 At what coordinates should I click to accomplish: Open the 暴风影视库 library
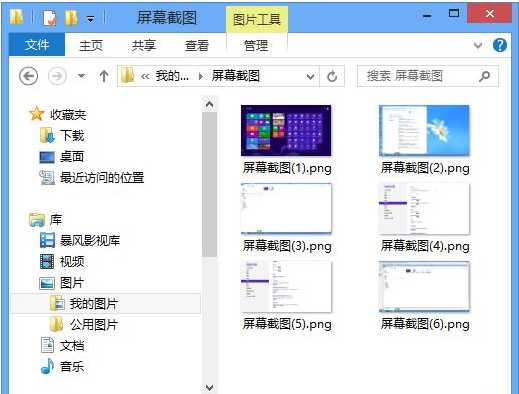[x=90, y=240]
